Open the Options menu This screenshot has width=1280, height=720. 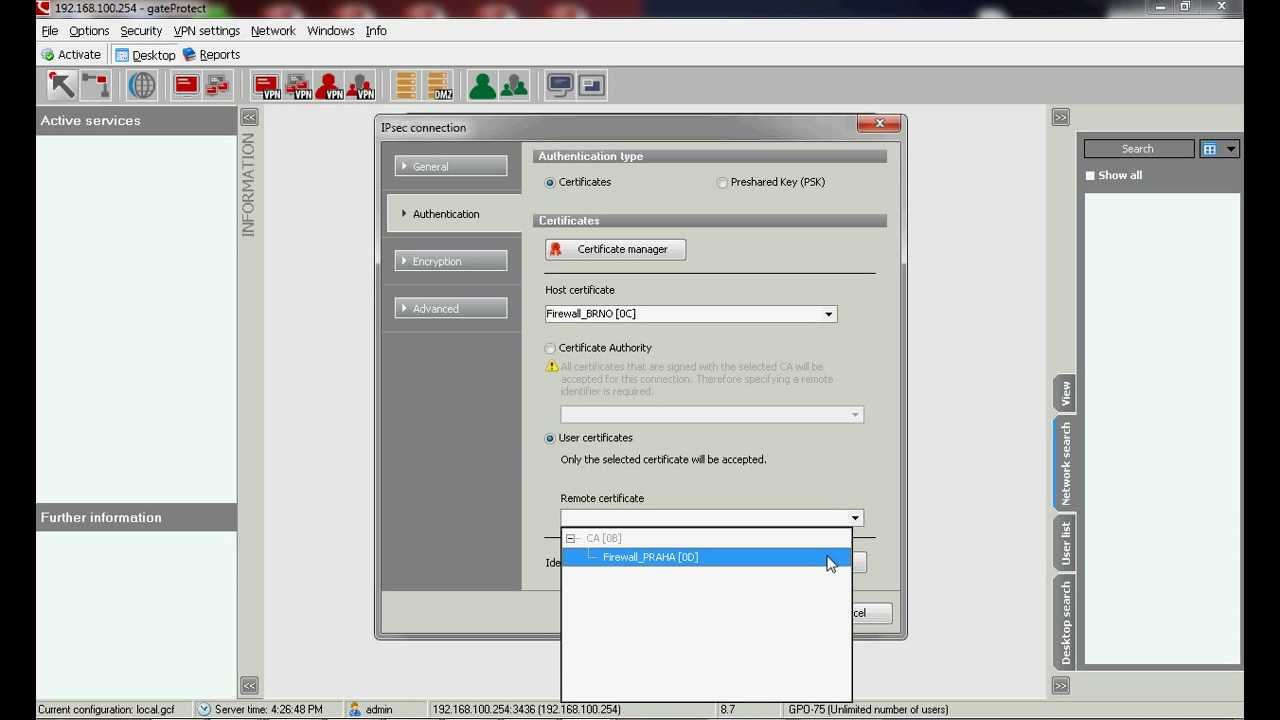89,31
